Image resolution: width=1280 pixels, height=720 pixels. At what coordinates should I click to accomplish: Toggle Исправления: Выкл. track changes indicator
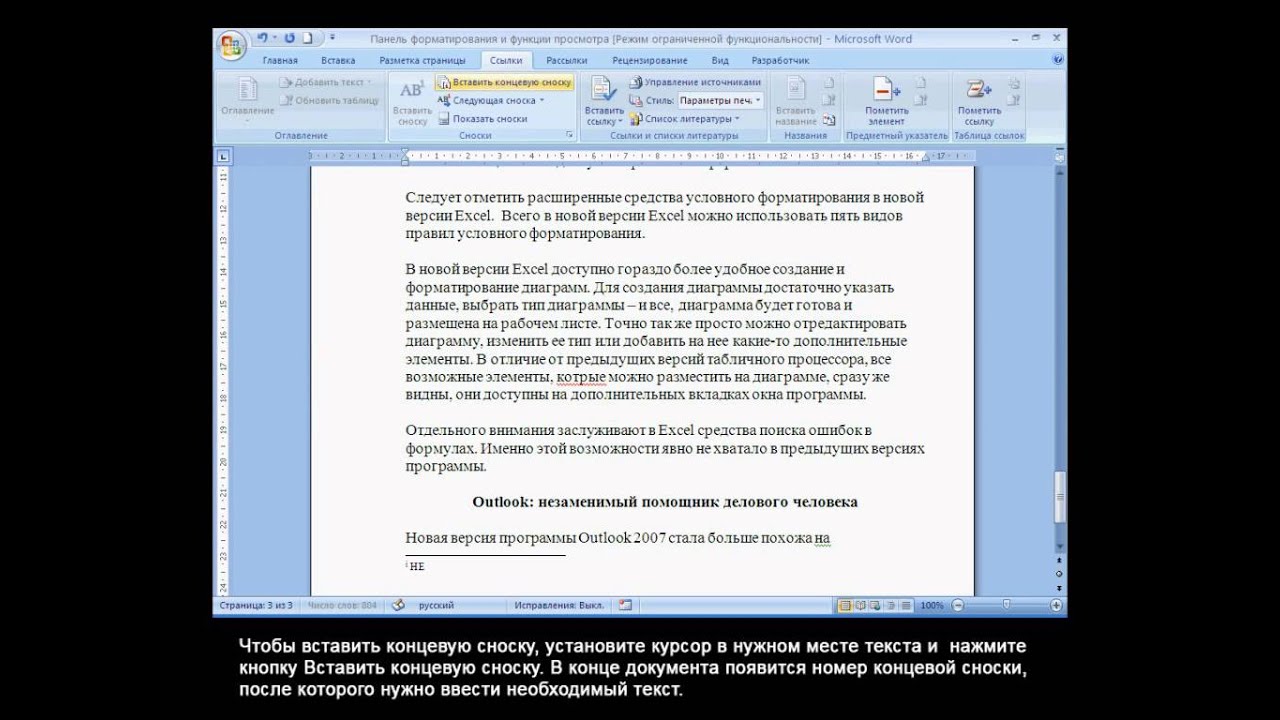[559, 605]
